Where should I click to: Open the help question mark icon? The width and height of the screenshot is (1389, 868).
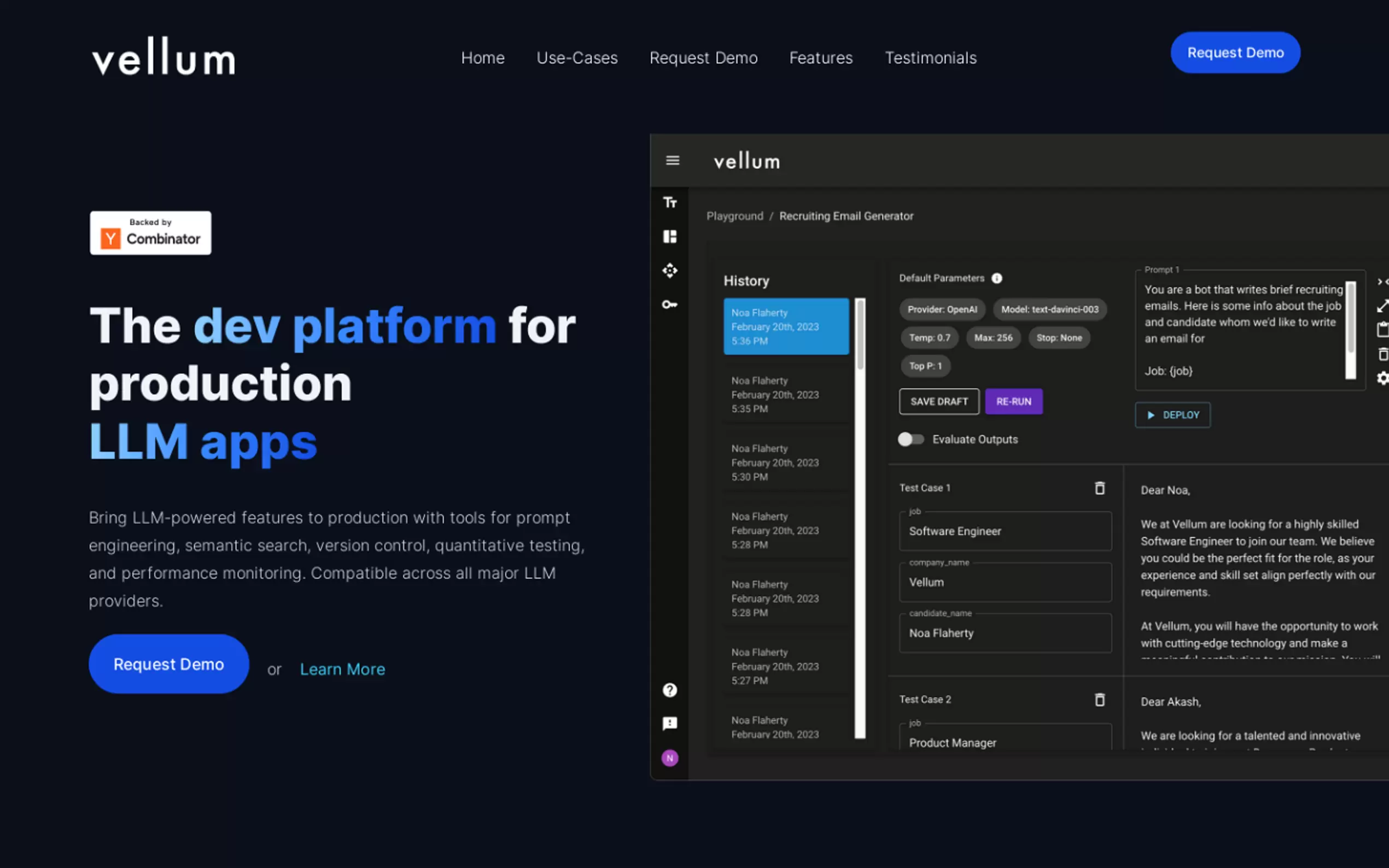tap(669, 690)
